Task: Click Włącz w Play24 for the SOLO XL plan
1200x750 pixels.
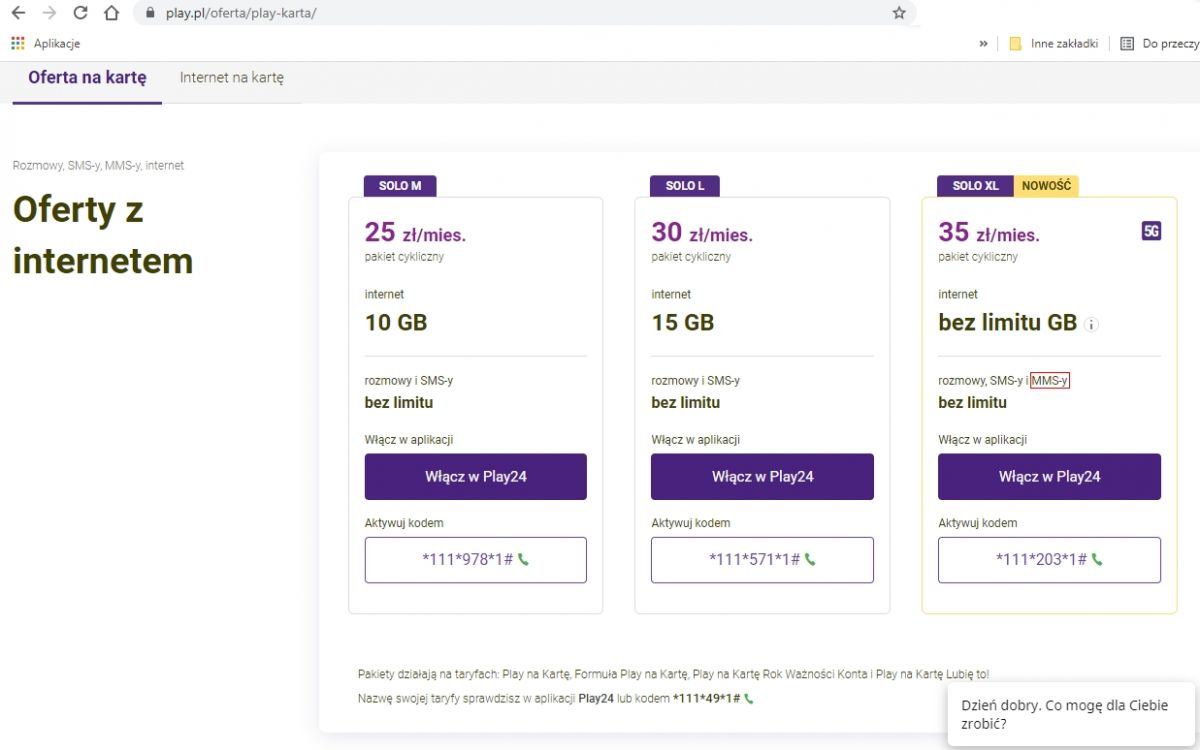Action: pos(1049,477)
